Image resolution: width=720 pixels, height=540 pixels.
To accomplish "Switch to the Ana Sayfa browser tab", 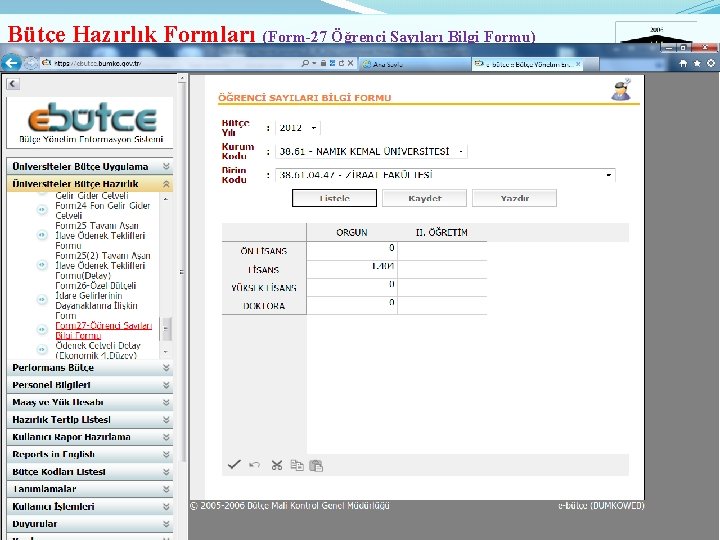I will pyautogui.click(x=413, y=64).
